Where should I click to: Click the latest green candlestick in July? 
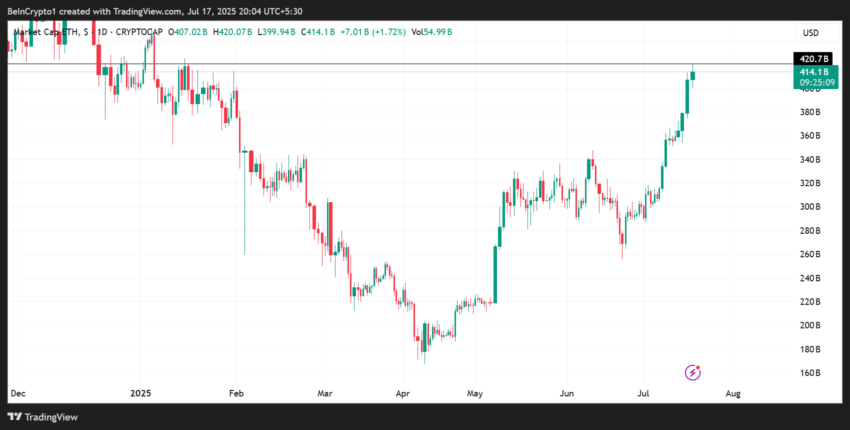(692, 75)
